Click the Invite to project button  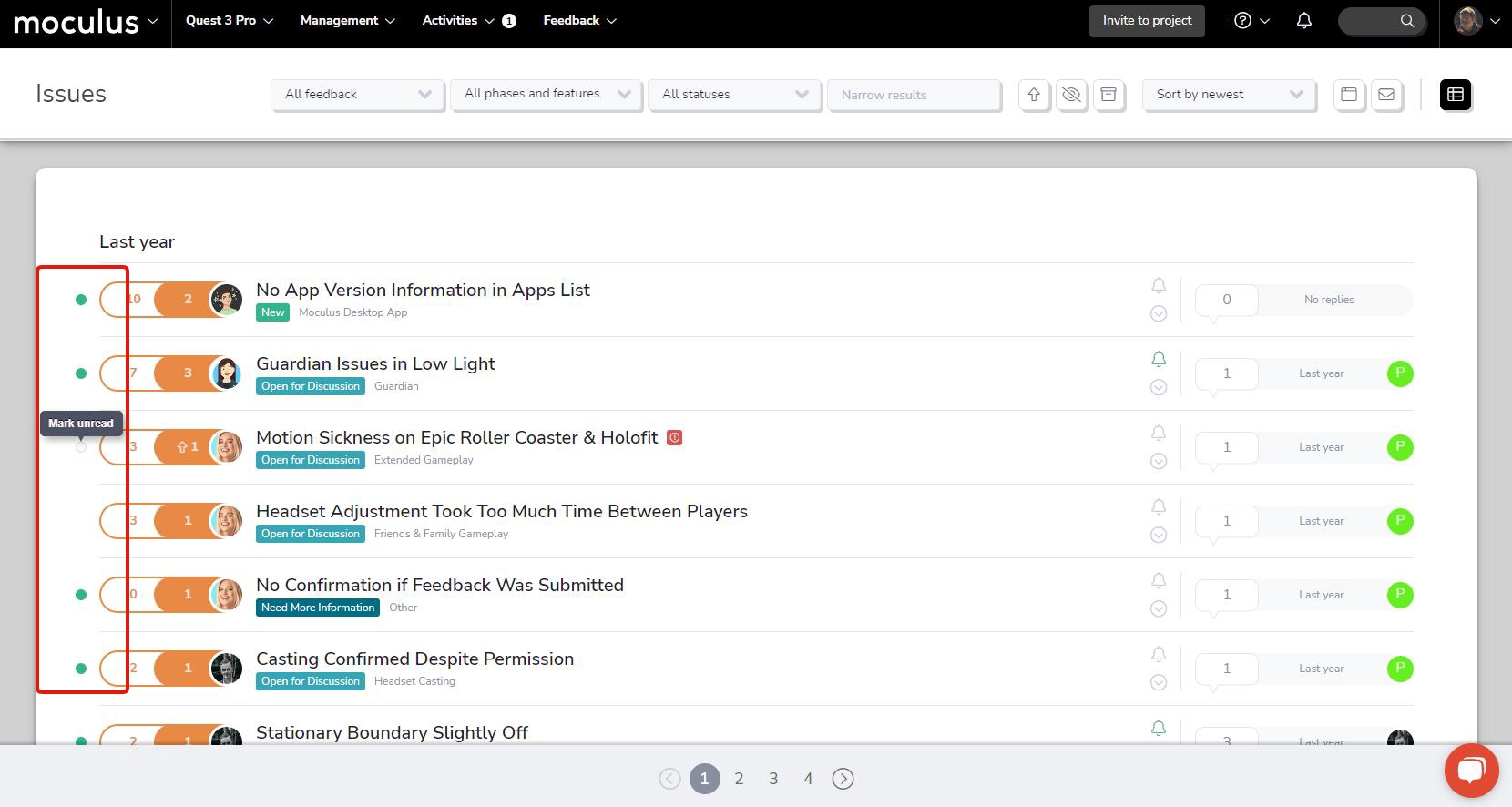pyautogui.click(x=1147, y=21)
